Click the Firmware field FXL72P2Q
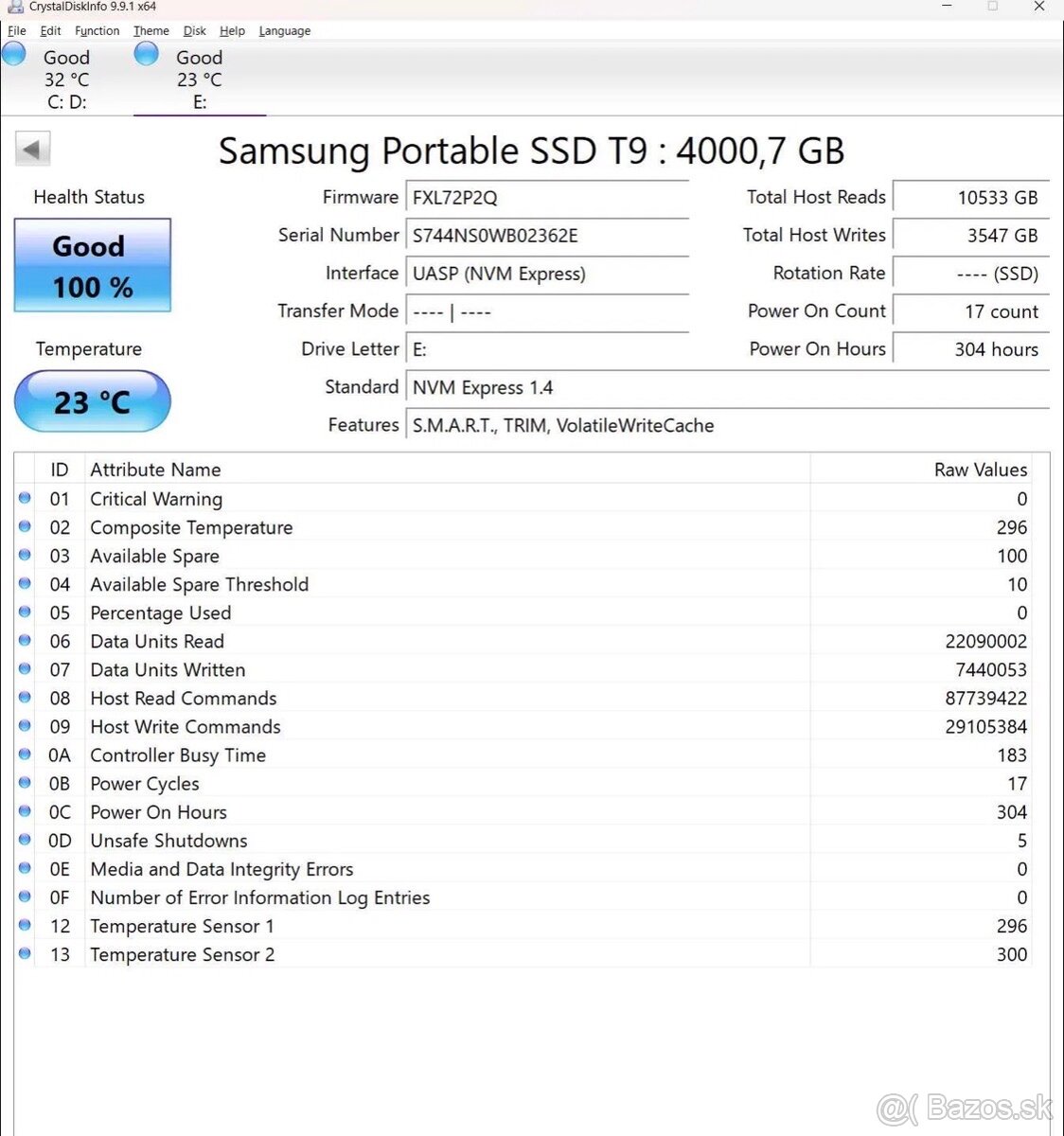The height and width of the screenshot is (1136, 1064). [x=547, y=197]
